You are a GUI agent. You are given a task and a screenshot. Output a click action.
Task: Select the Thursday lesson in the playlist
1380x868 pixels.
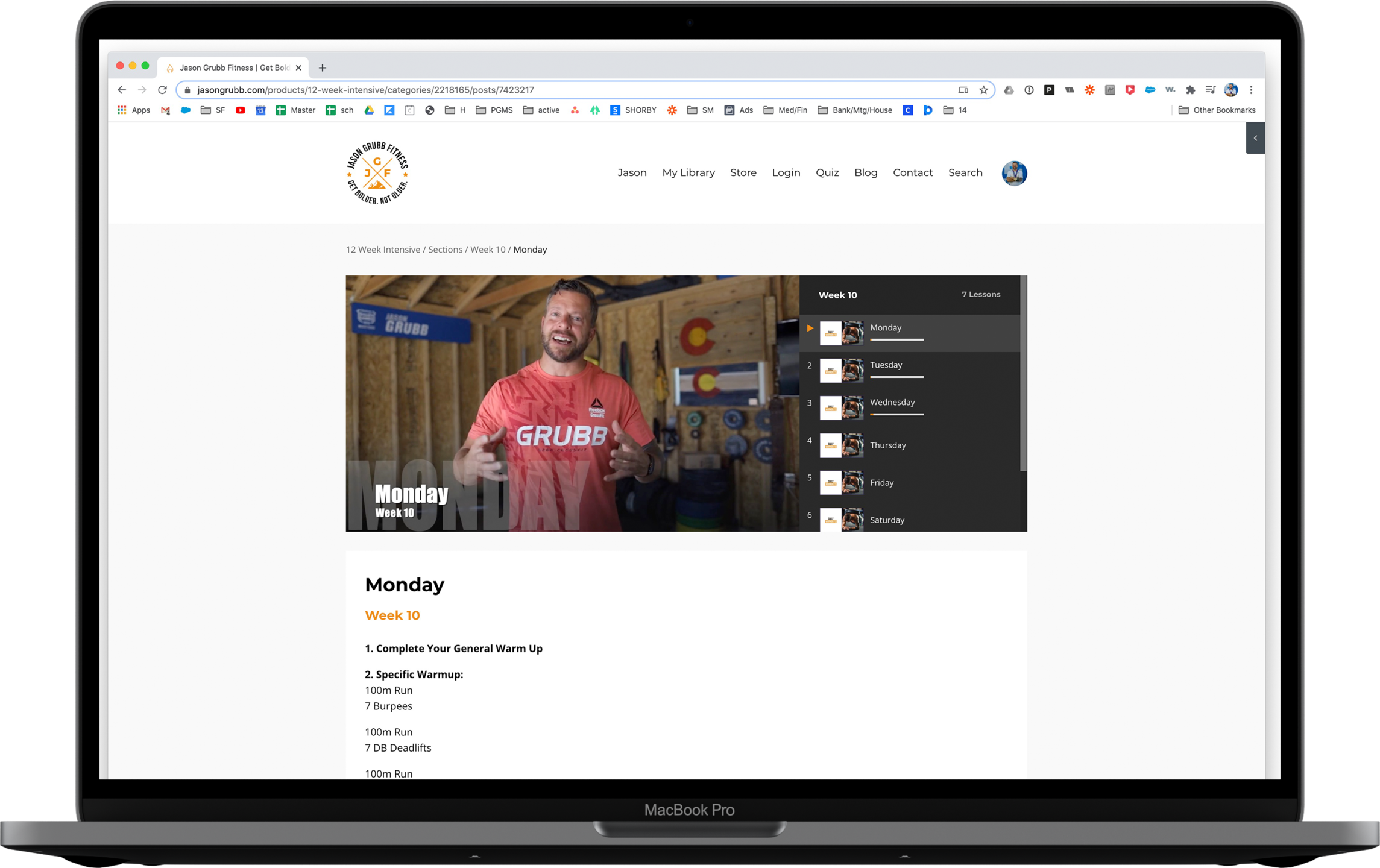(x=887, y=445)
